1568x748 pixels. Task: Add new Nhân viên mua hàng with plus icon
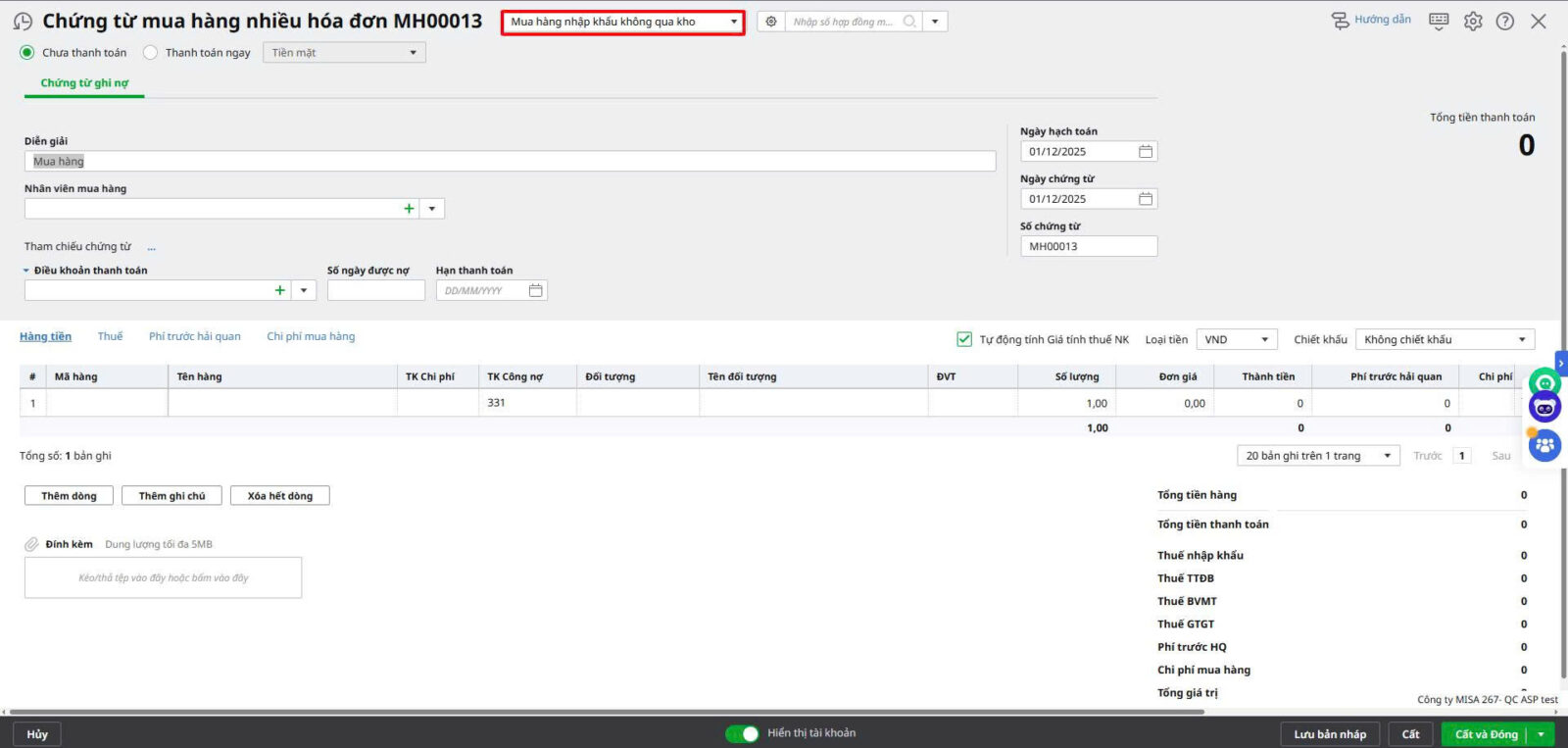(409, 209)
